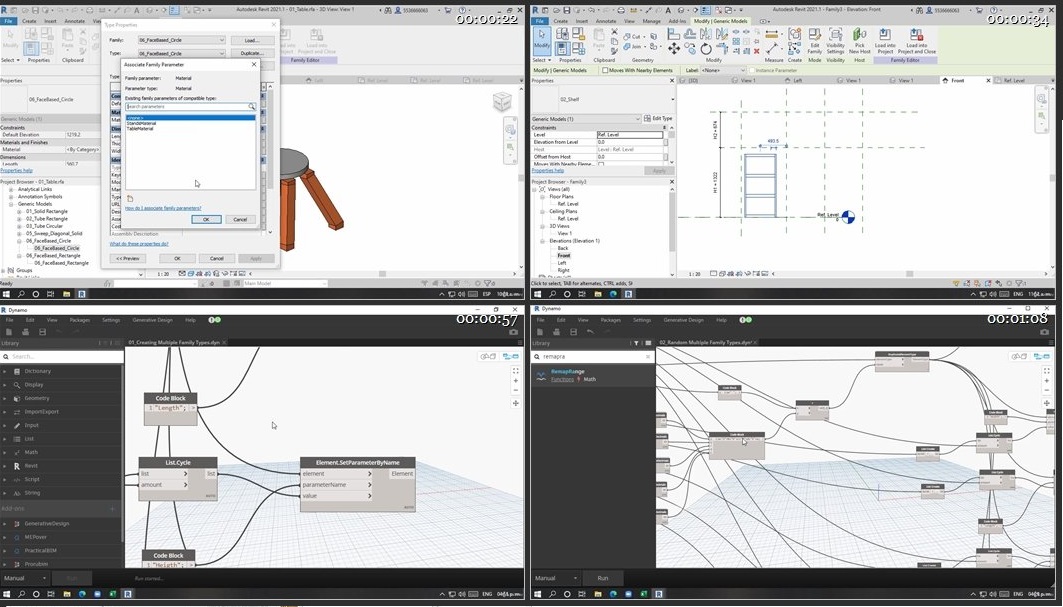Viewport: 1063px width, 607px height.
Task: Expand Floor Plans node in top-right Project Browser
Action: click(x=542, y=197)
